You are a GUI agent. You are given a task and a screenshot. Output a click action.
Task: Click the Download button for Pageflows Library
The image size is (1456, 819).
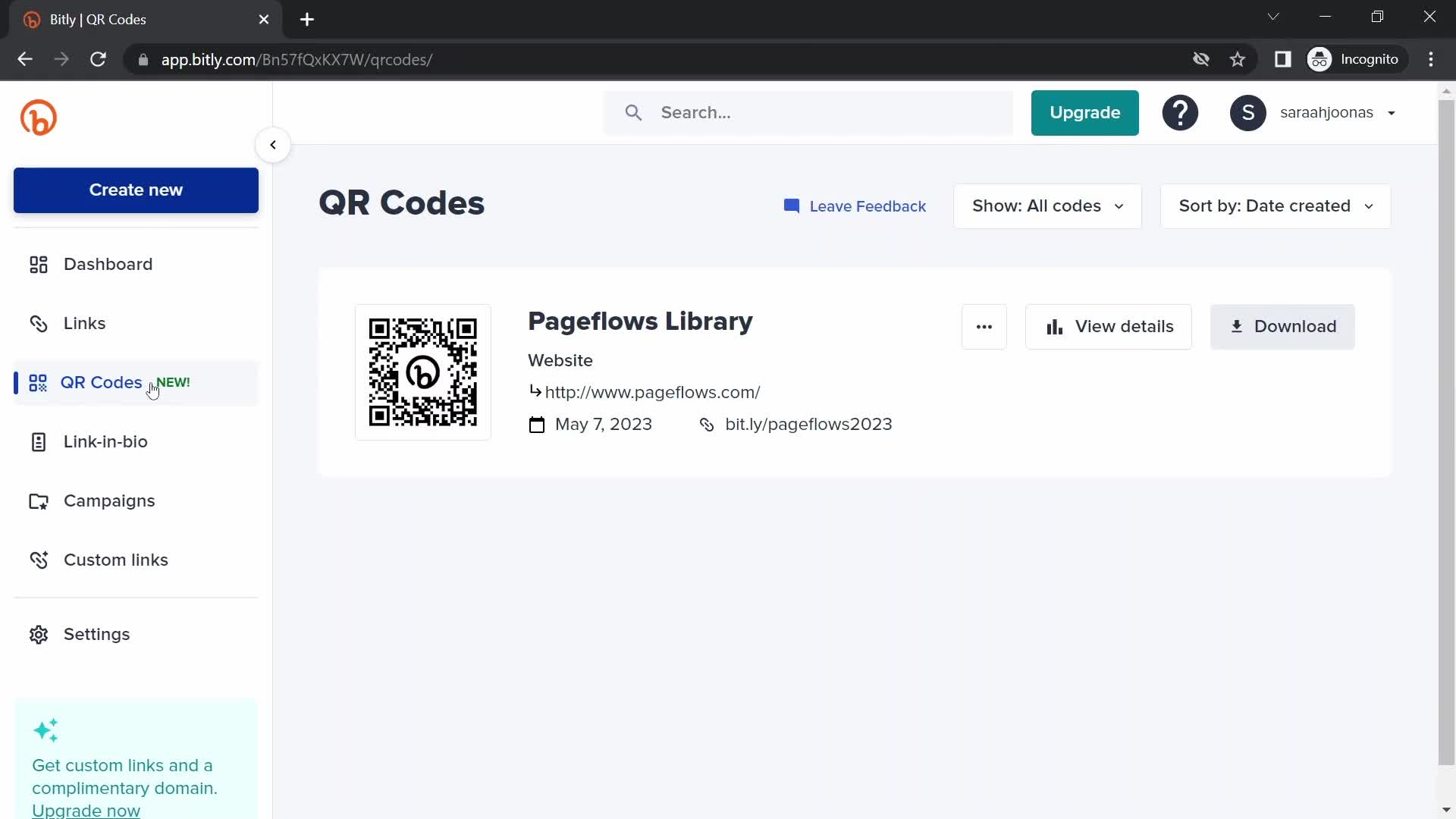click(x=1283, y=326)
